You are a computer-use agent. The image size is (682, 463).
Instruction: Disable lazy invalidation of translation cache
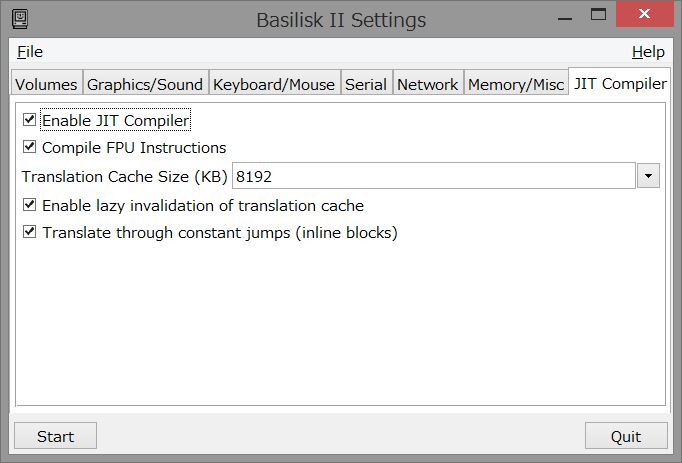click(x=29, y=205)
